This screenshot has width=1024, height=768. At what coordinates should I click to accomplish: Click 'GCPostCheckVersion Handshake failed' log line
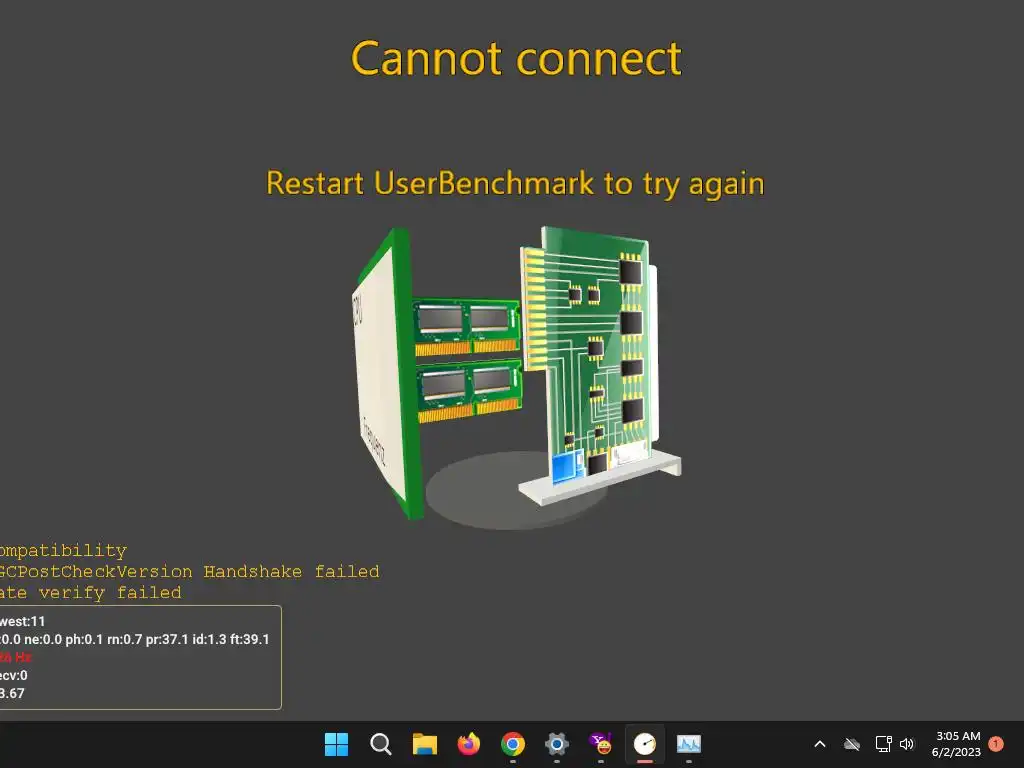189,571
